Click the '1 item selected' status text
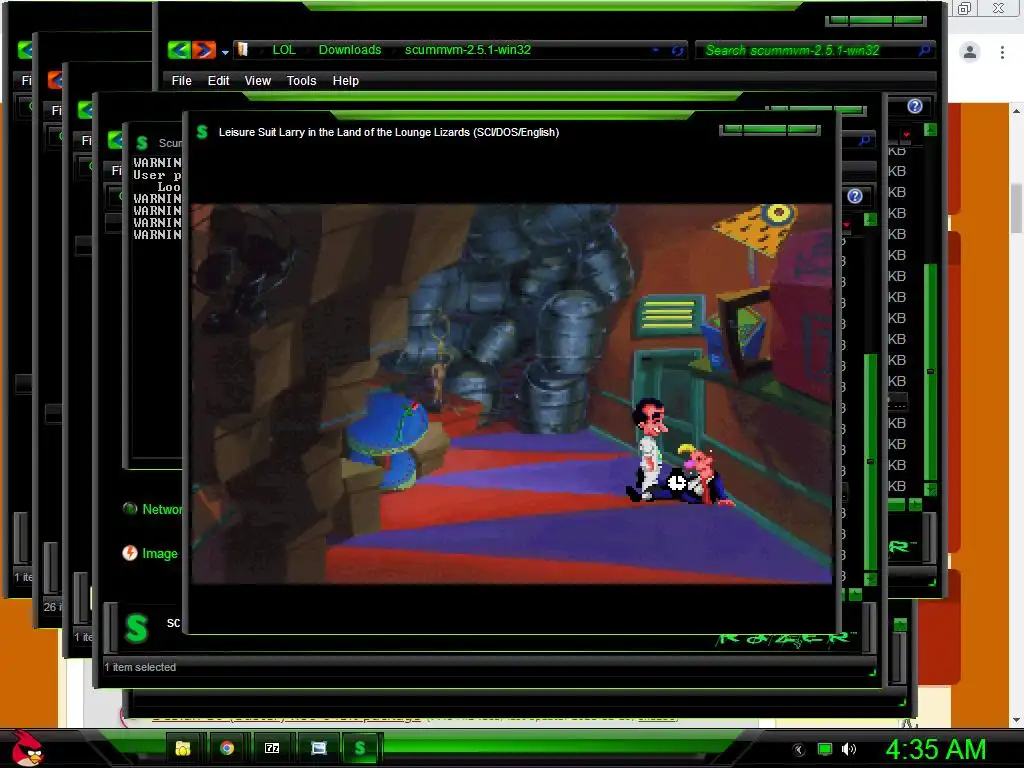Screen dimensions: 1024x768 [140, 667]
